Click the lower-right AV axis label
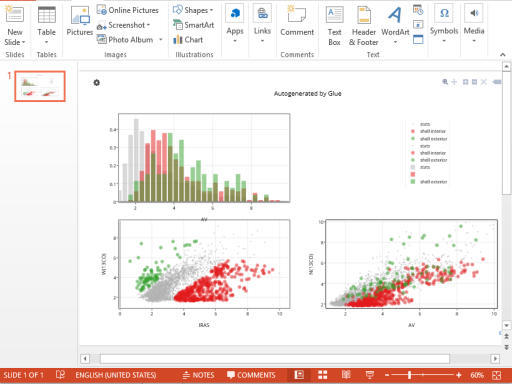This screenshot has width=512, height=384. click(x=412, y=325)
